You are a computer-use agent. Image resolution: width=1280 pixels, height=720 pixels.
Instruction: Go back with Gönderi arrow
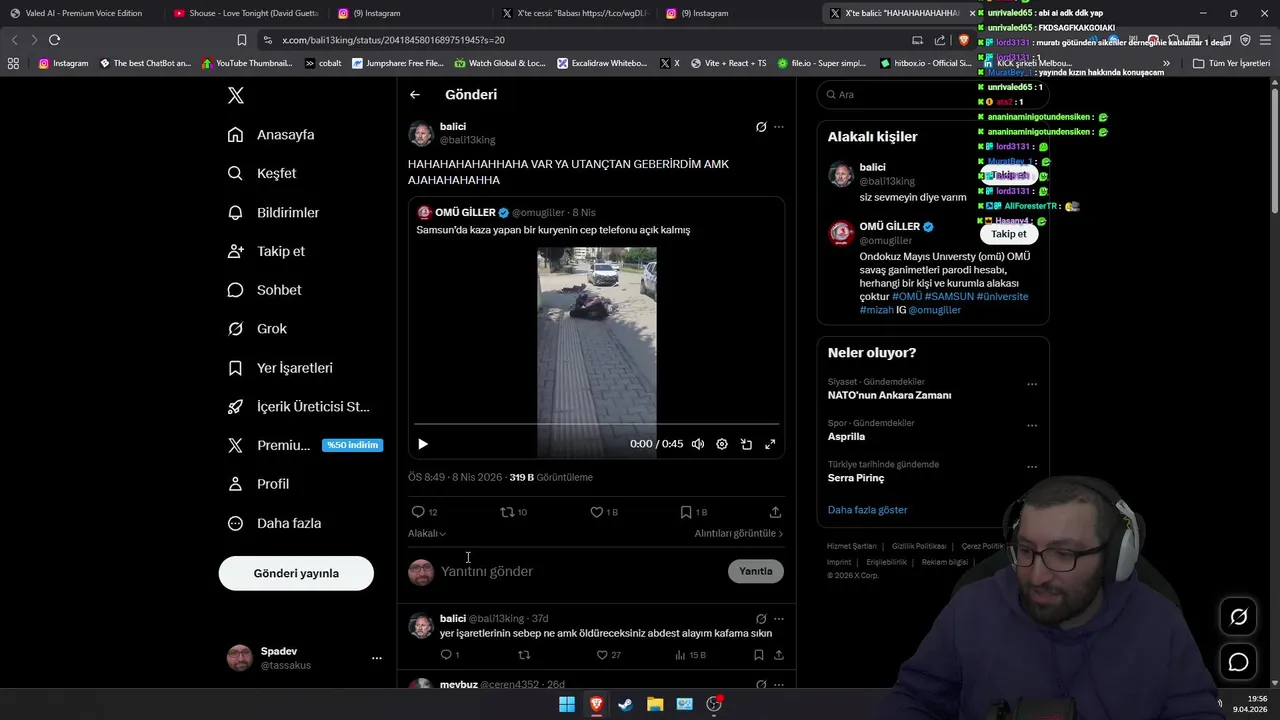click(415, 95)
